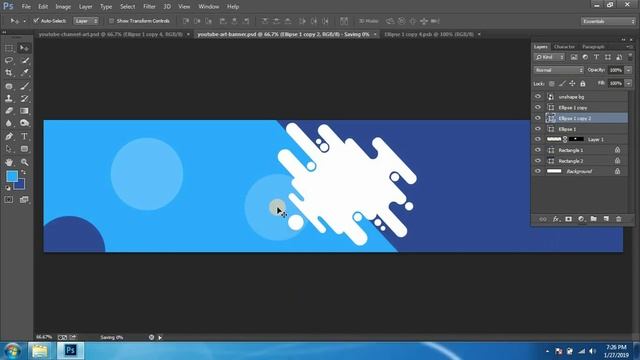Delete layer using trash icon
This screenshot has height=360, width=640.
click(x=619, y=219)
